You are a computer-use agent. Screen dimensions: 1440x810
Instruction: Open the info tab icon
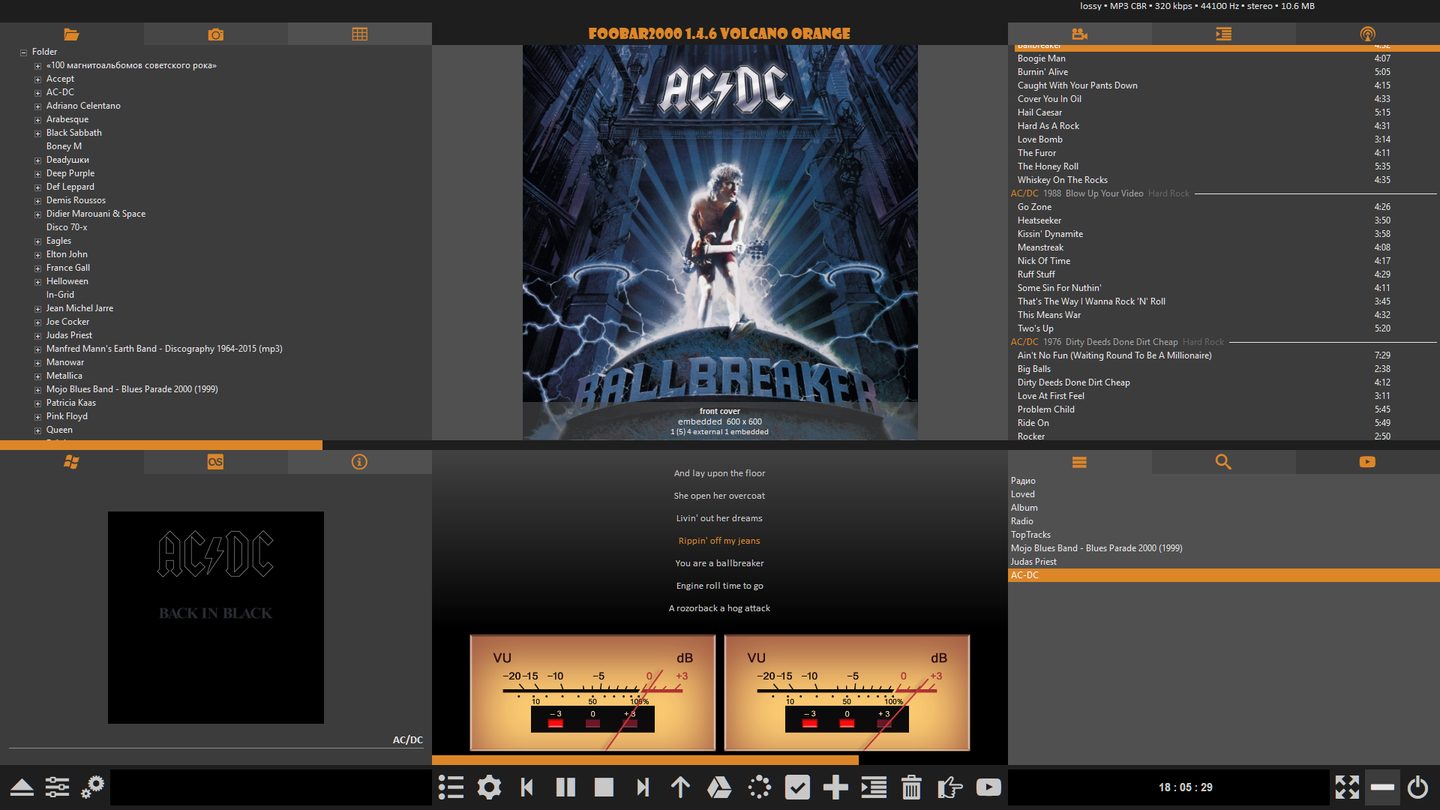[x=360, y=461]
